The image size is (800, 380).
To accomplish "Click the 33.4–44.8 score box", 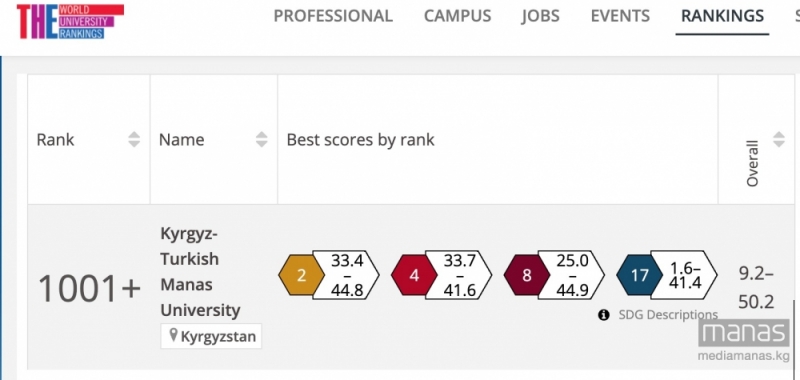I will [346, 275].
